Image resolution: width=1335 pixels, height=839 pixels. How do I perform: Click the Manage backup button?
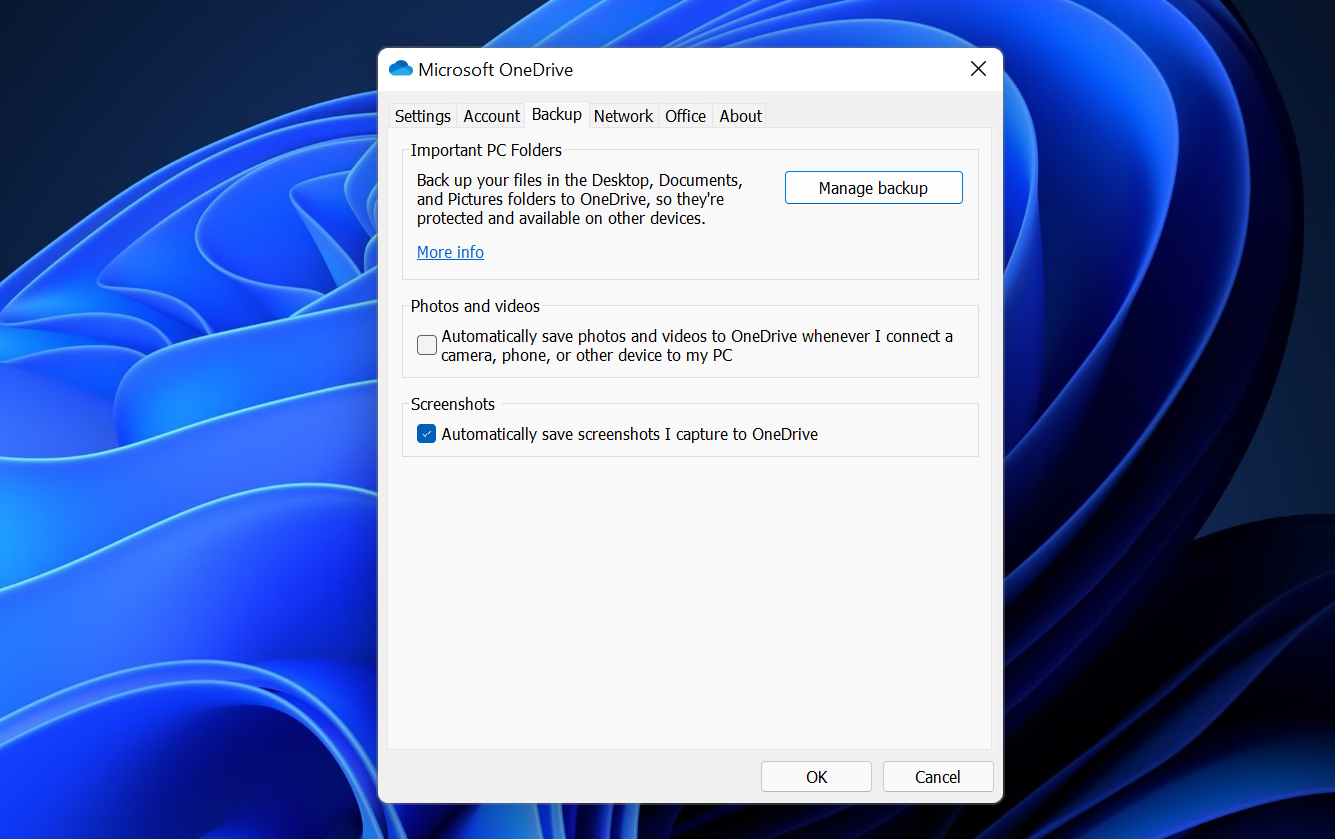(873, 187)
